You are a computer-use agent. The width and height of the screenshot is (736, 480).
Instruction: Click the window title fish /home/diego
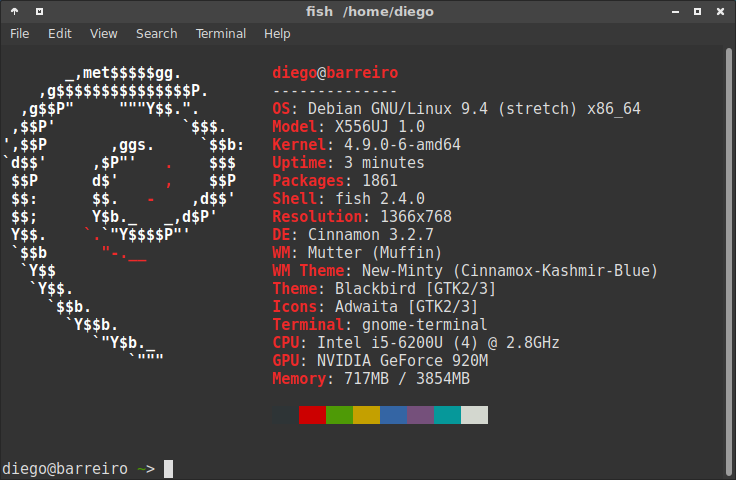tap(369, 11)
